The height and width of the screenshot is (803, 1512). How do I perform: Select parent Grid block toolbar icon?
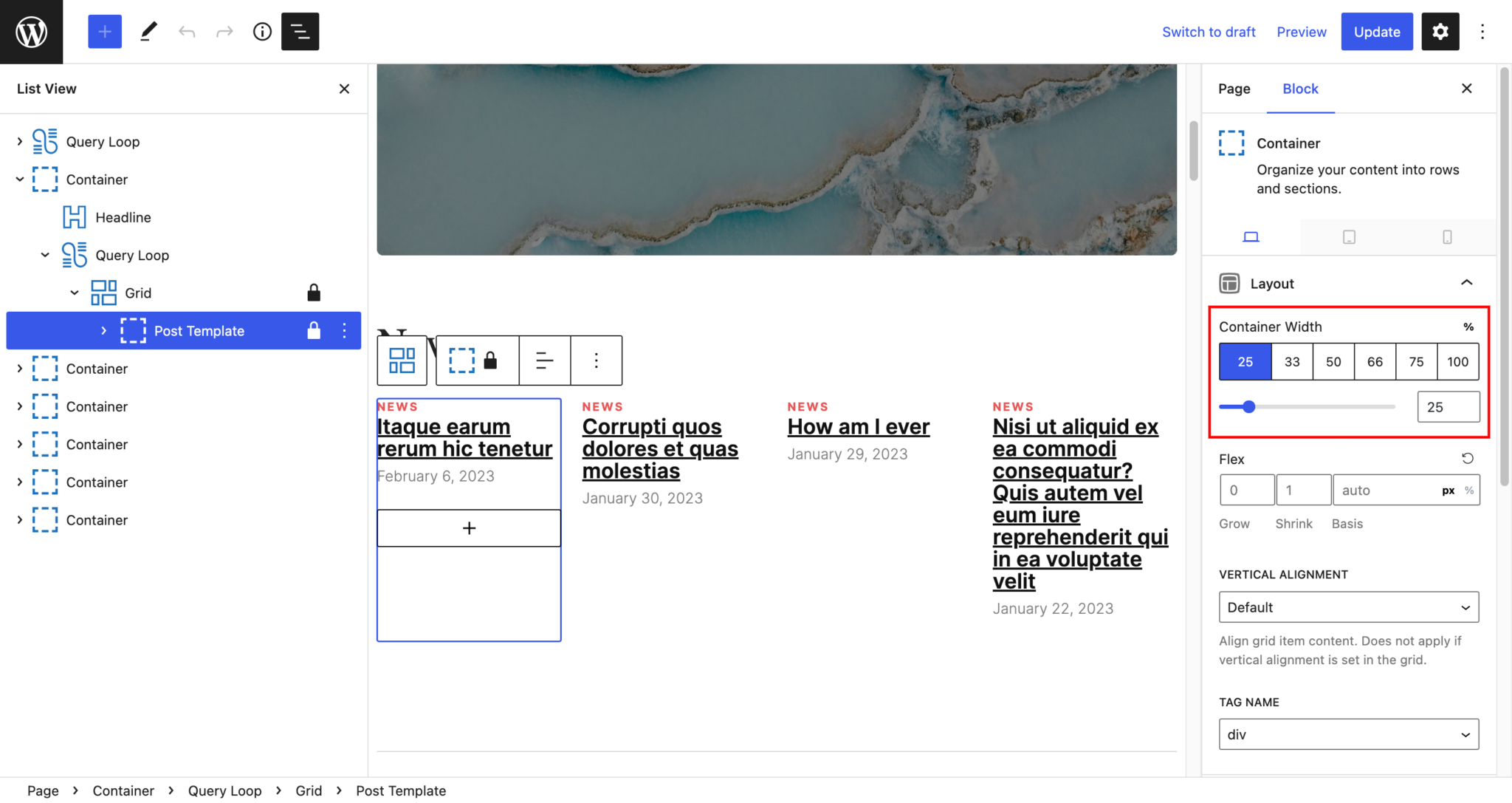coord(402,361)
